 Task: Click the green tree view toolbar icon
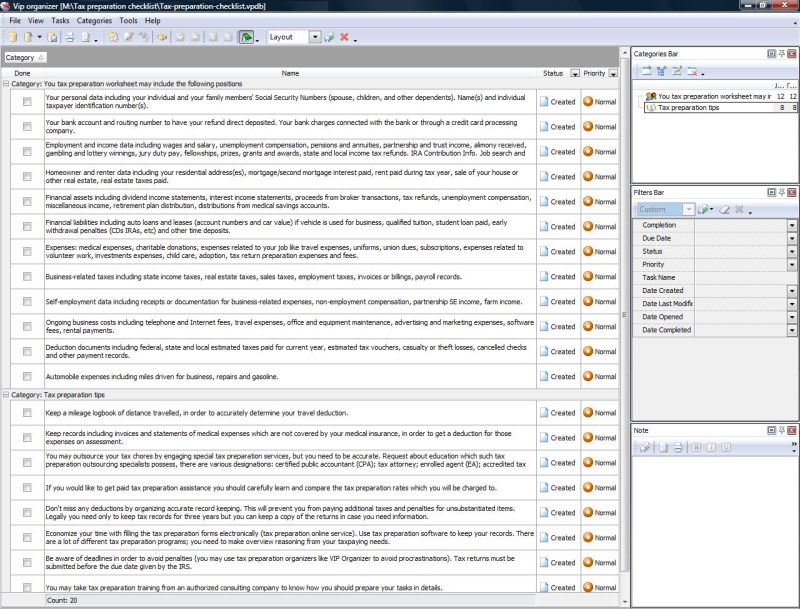246,37
